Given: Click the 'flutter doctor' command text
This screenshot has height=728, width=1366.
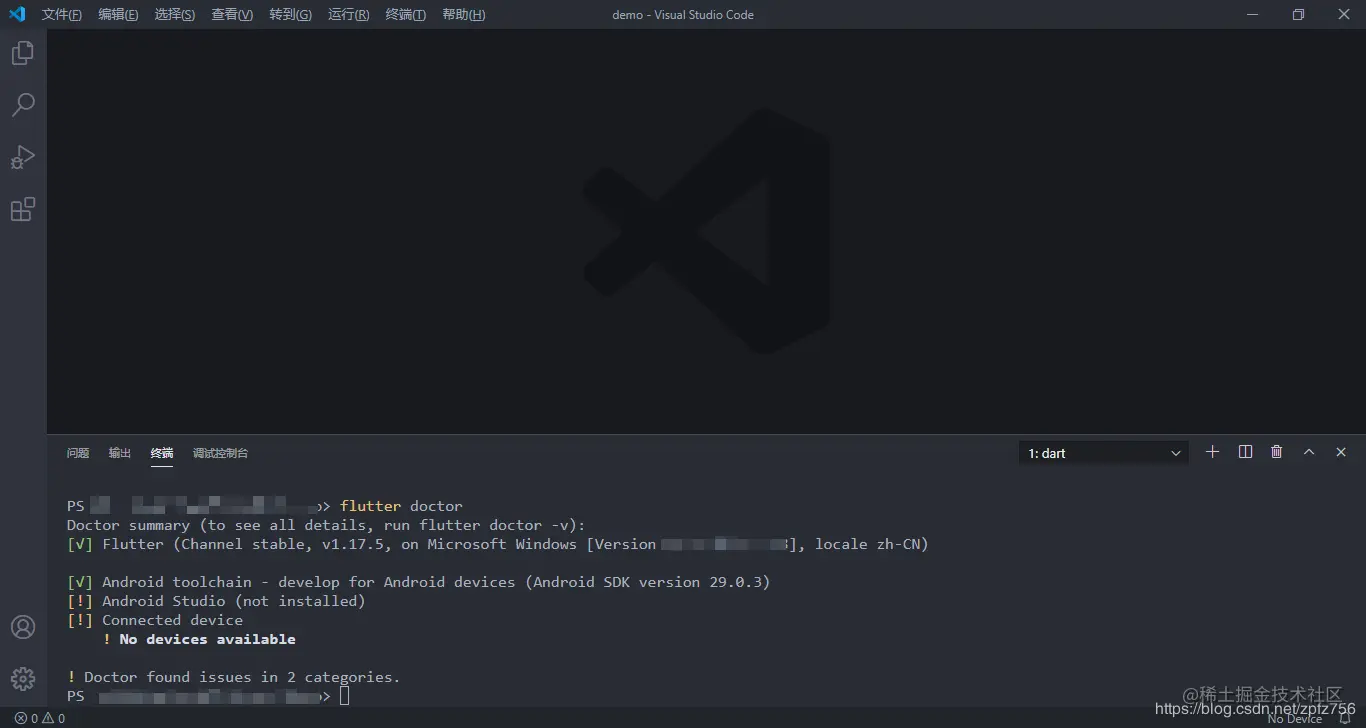Looking at the screenshot, I should (x=401, y=506).
